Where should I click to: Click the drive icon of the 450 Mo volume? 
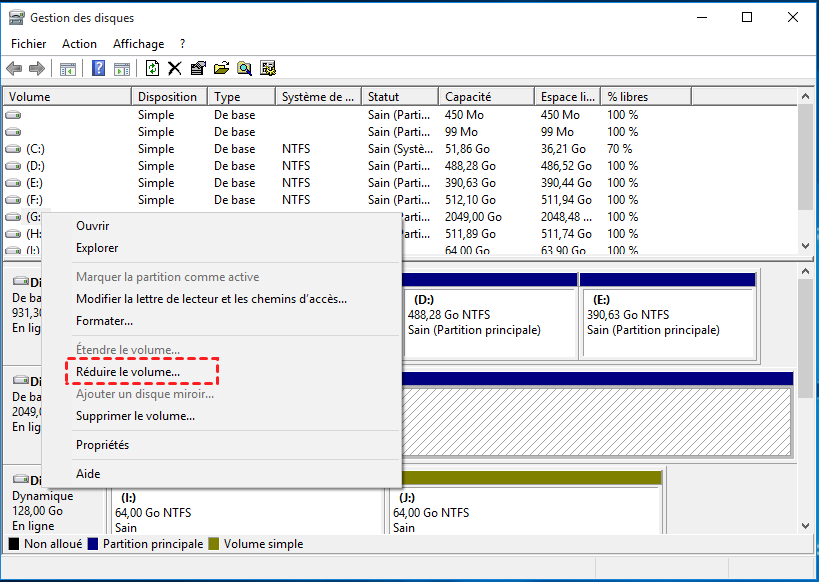13,115
